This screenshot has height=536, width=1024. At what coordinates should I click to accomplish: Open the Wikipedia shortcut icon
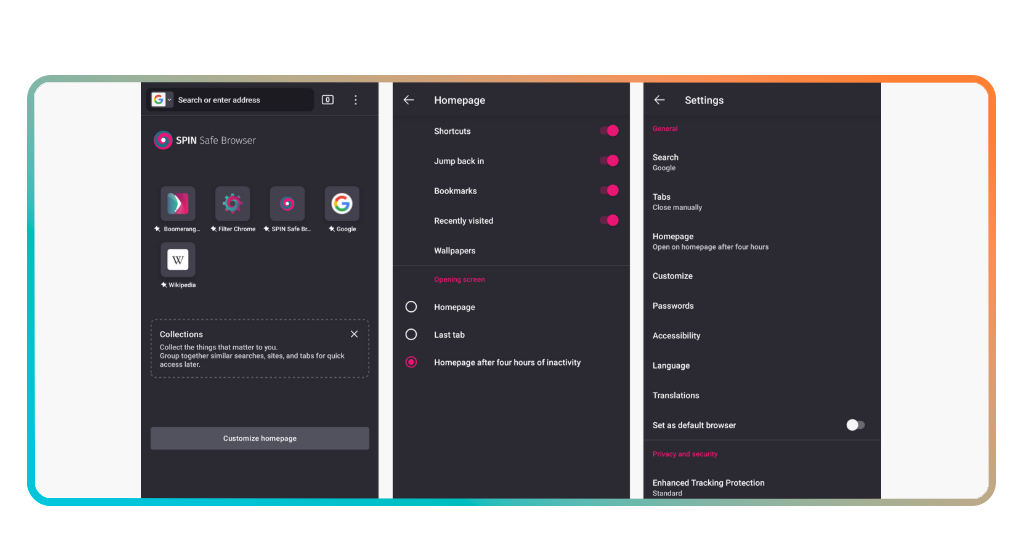coord(178,260)
